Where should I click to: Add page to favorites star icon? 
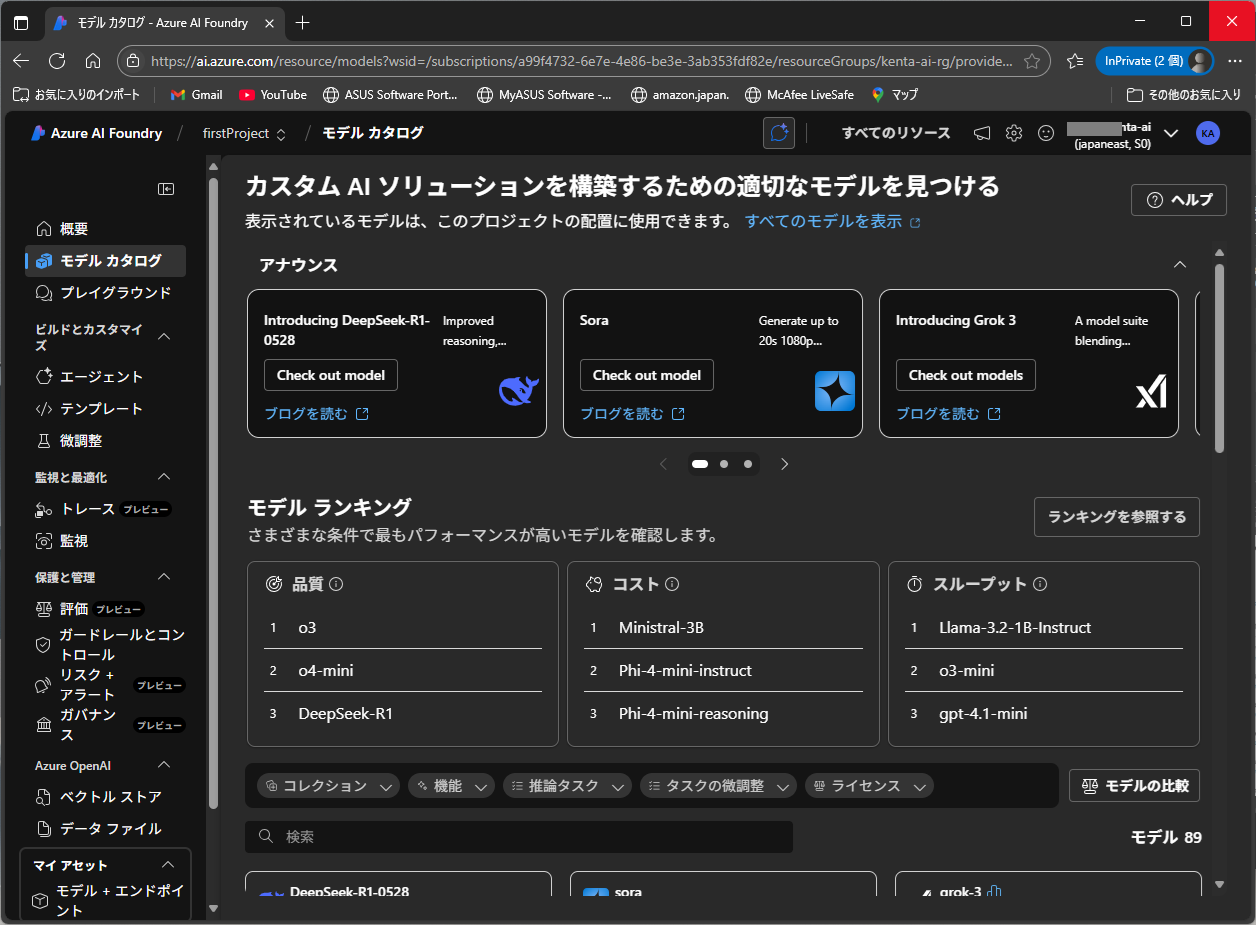1032,61
